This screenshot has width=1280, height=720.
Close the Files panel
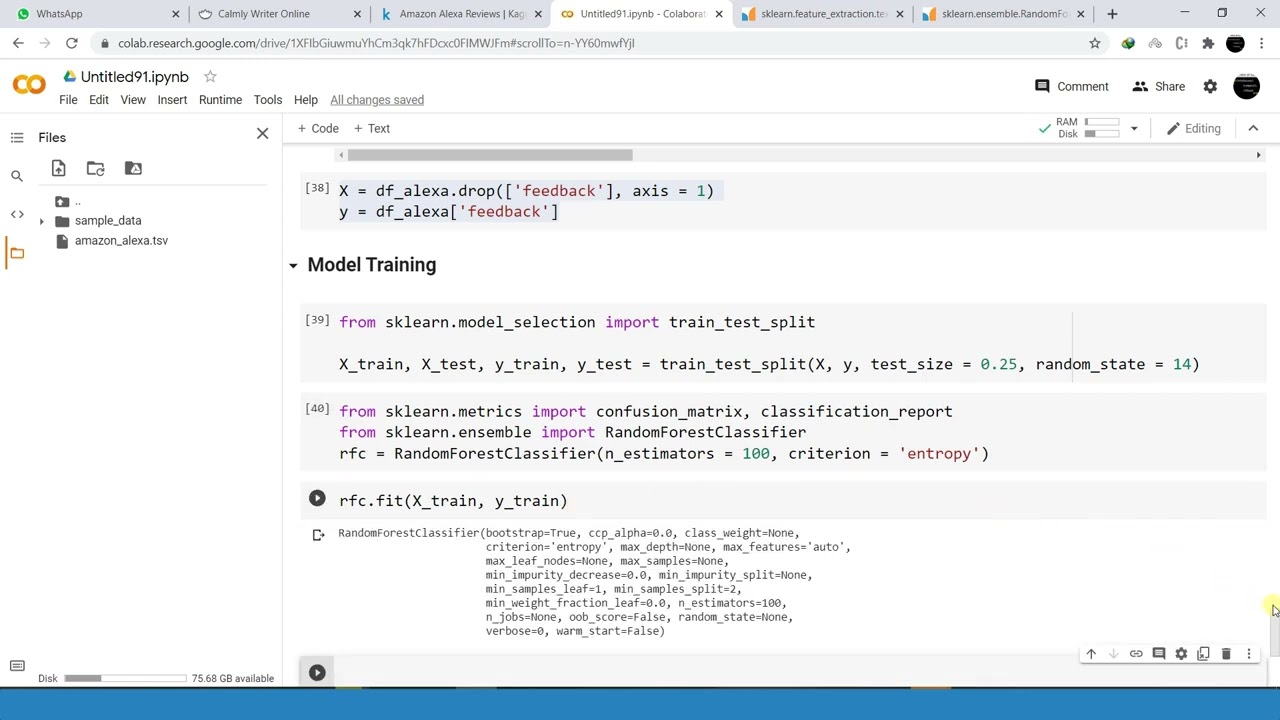[x=262, y=133]
